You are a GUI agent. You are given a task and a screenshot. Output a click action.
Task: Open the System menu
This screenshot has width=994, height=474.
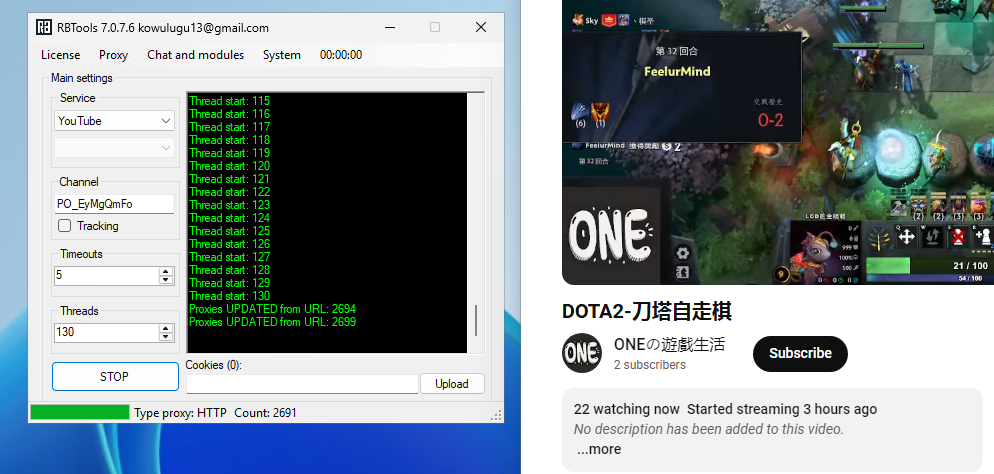point(281,55)
